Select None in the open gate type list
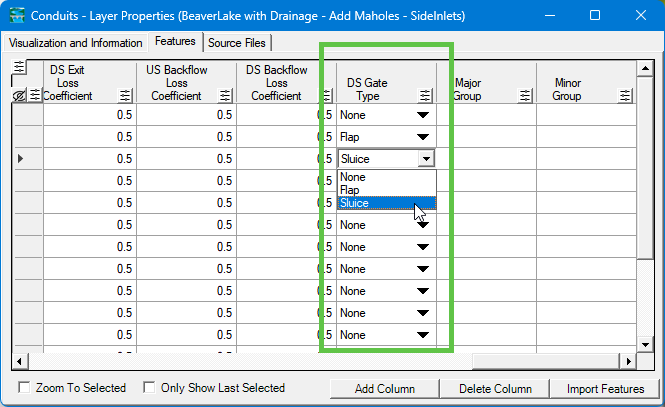Viewport: 665px width, 407px height. point(353,177)
